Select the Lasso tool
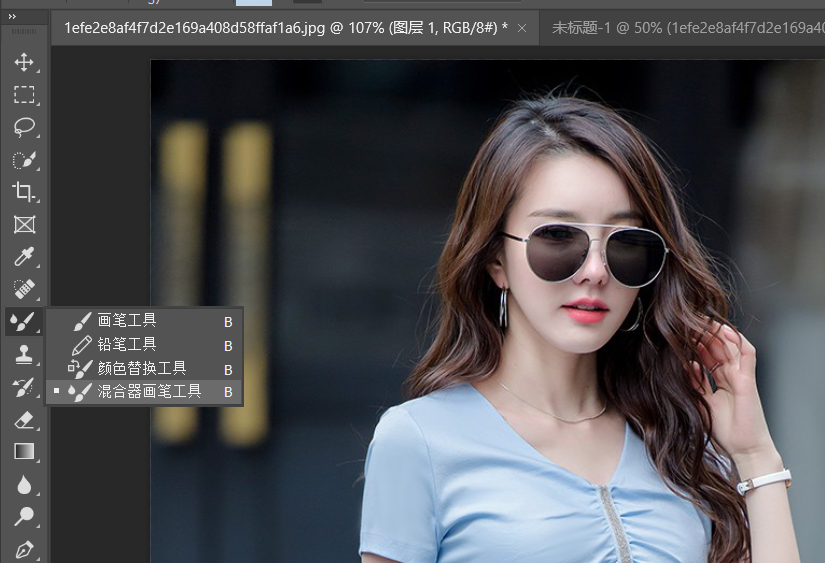 point(24,127)
